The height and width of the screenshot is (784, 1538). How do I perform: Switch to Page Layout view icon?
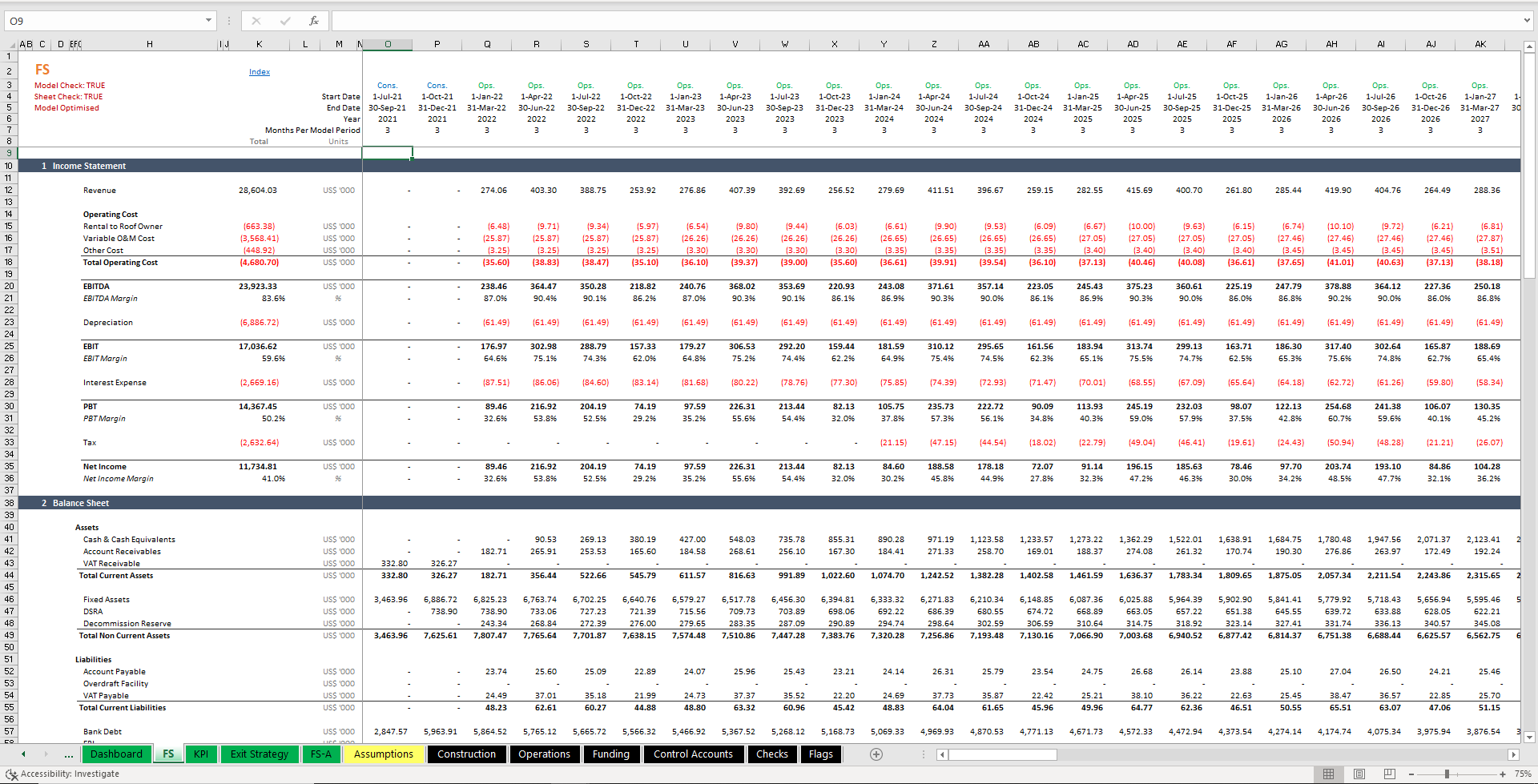[x=1359, y=774]
